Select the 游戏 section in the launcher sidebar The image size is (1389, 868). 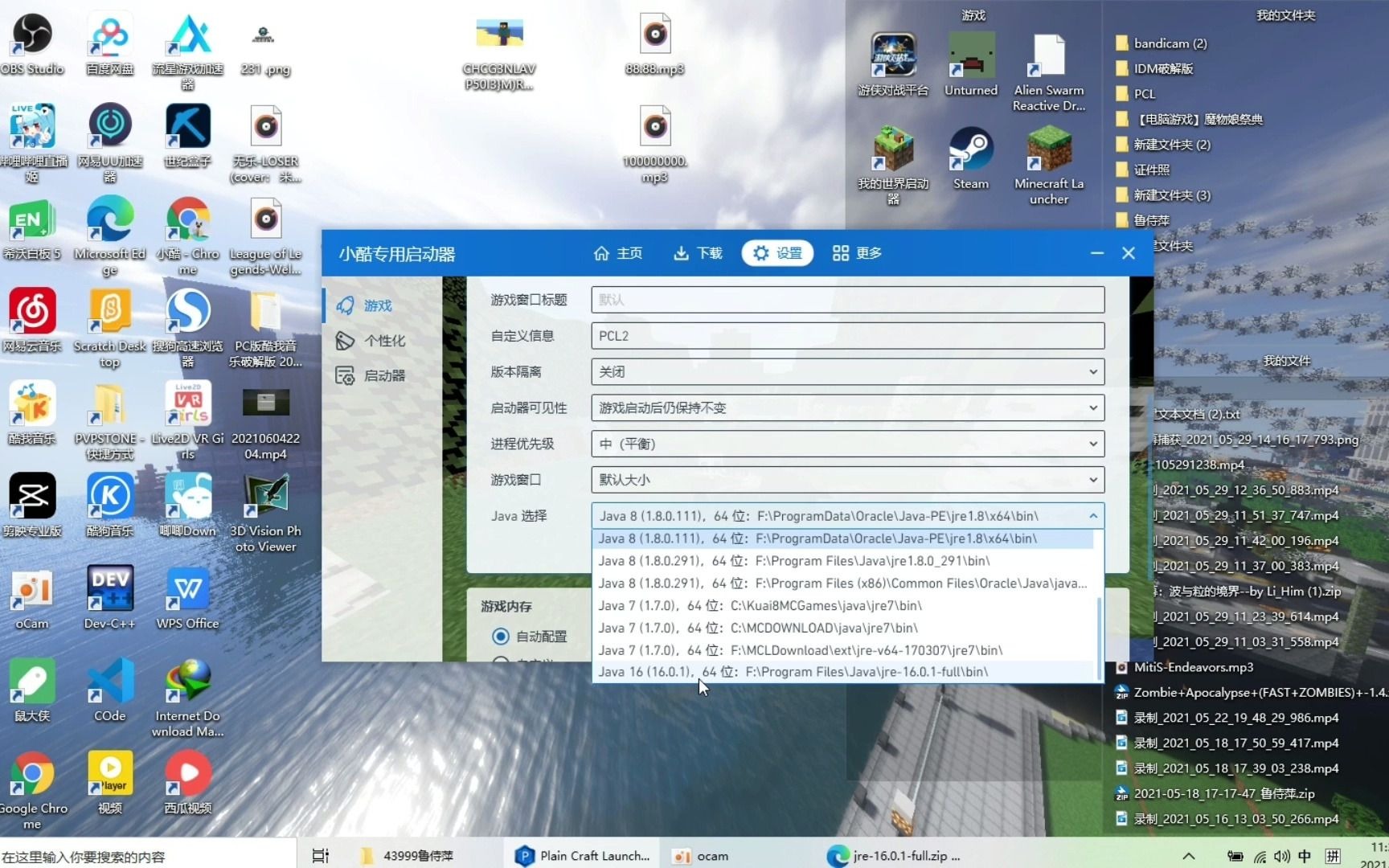click(x=379, y=305)
